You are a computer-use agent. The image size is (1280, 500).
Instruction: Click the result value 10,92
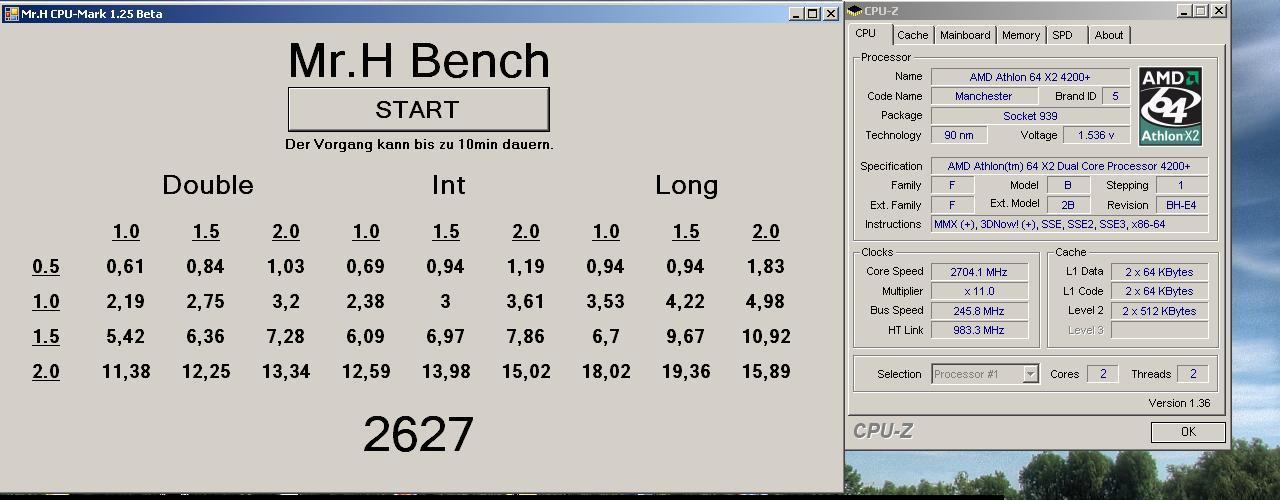coord(766,337)
